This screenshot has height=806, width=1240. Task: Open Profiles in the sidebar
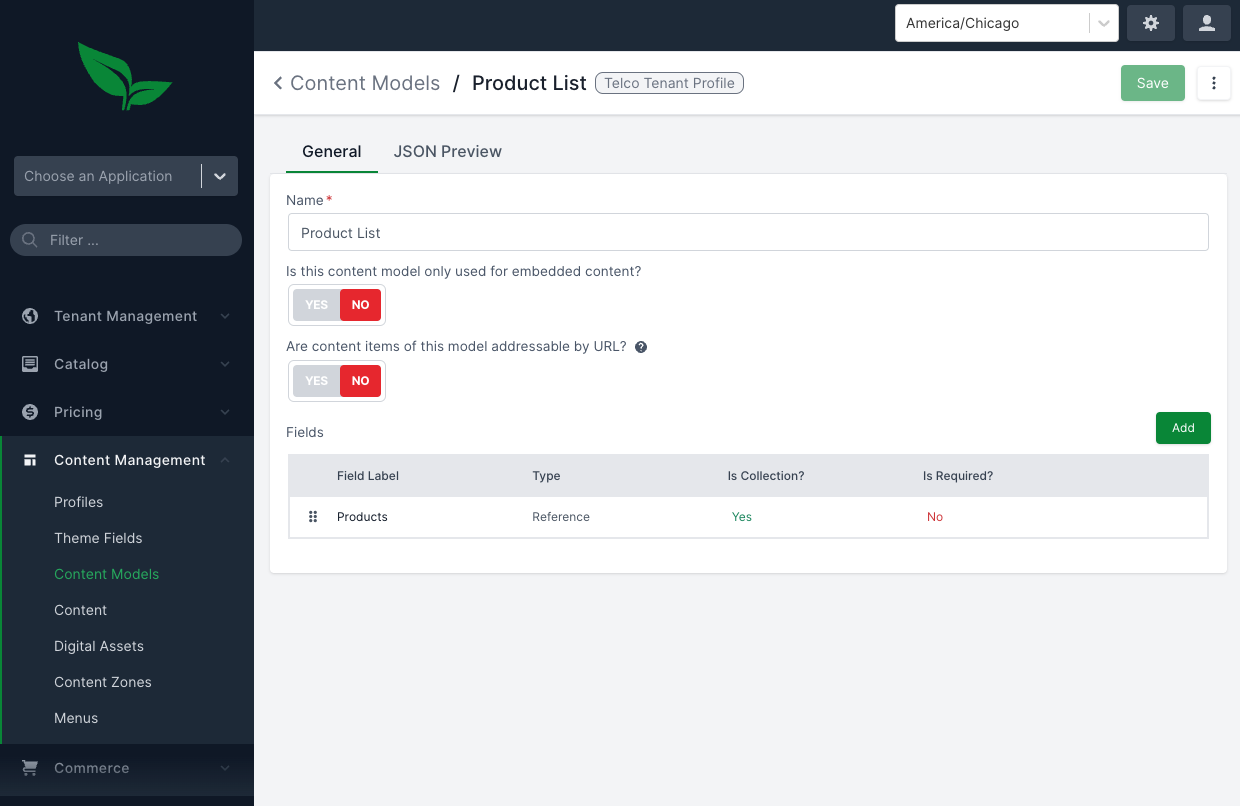tap(79, 502)
